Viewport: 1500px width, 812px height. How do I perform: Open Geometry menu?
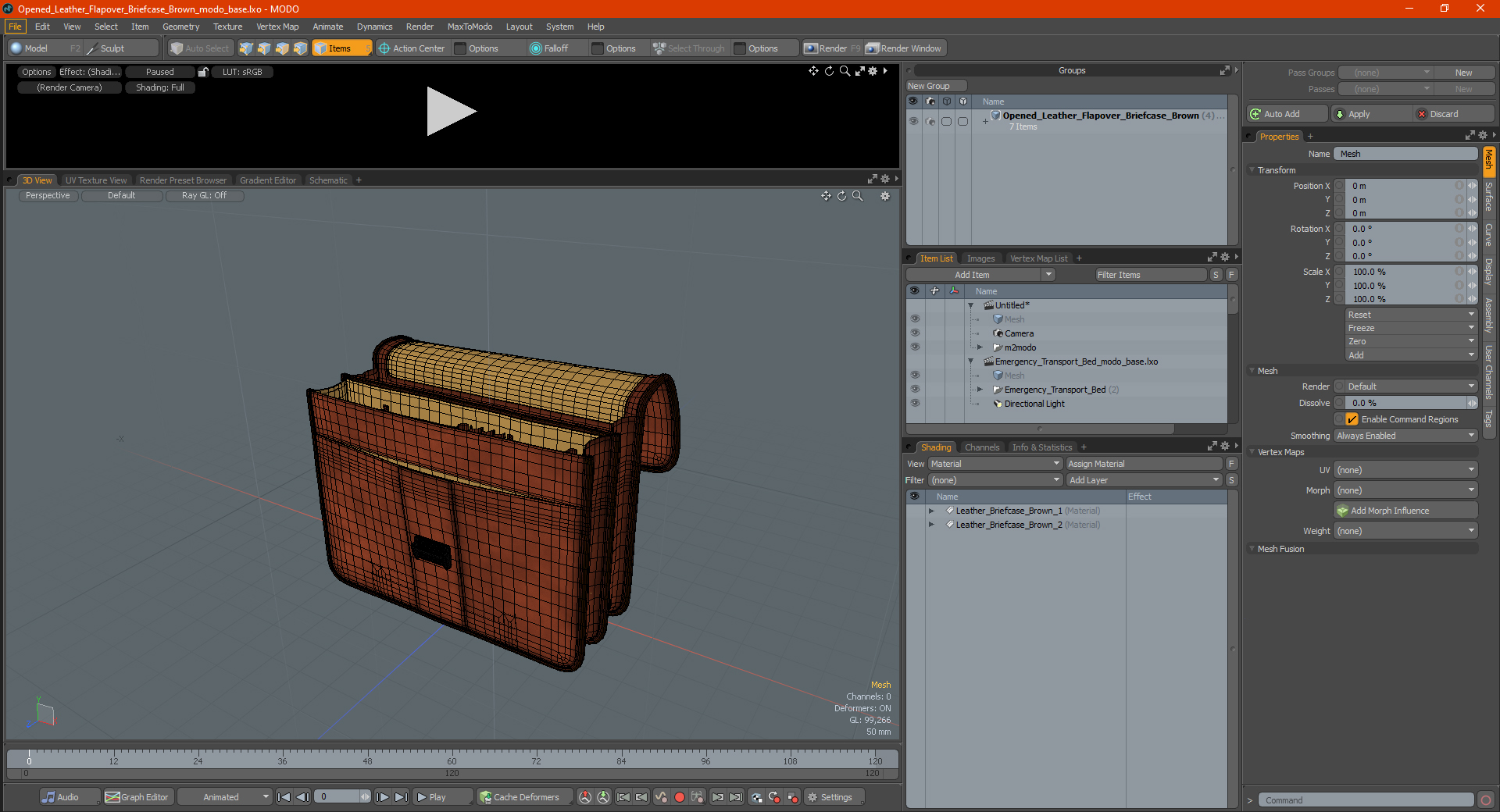pyautogui.click(x=180, y=27)
